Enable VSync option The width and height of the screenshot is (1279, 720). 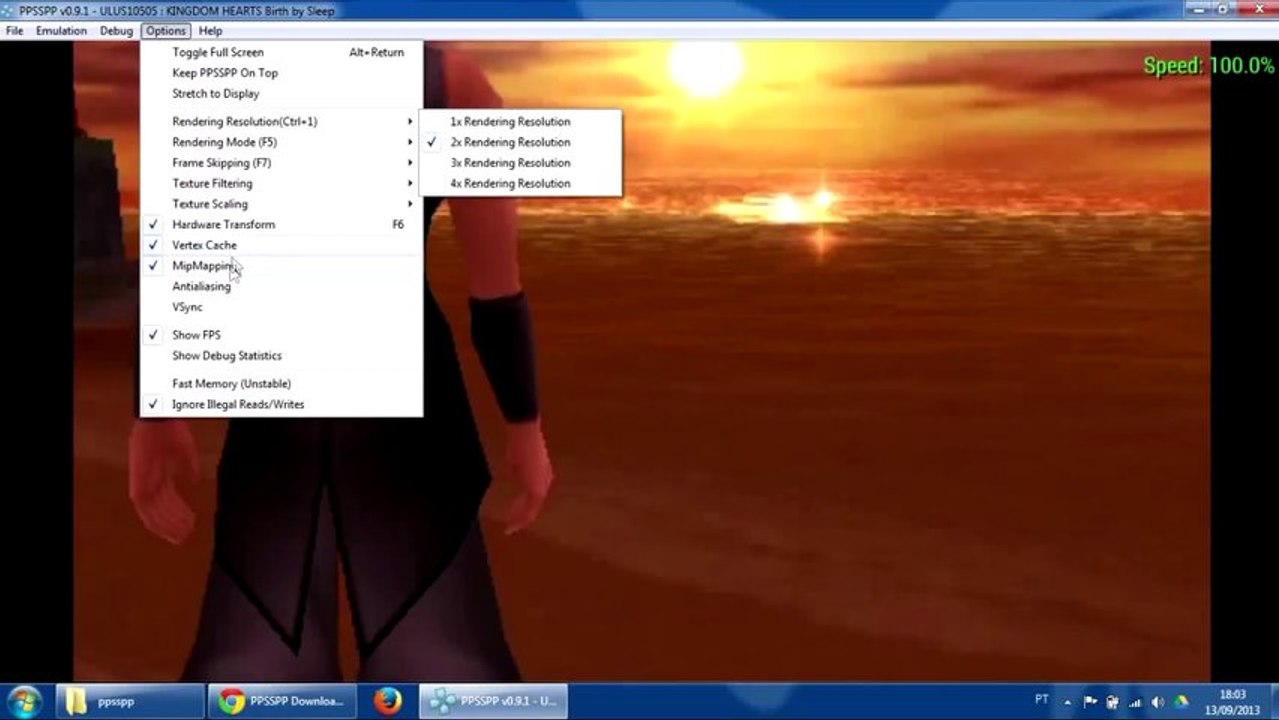[x=281, y=307]
